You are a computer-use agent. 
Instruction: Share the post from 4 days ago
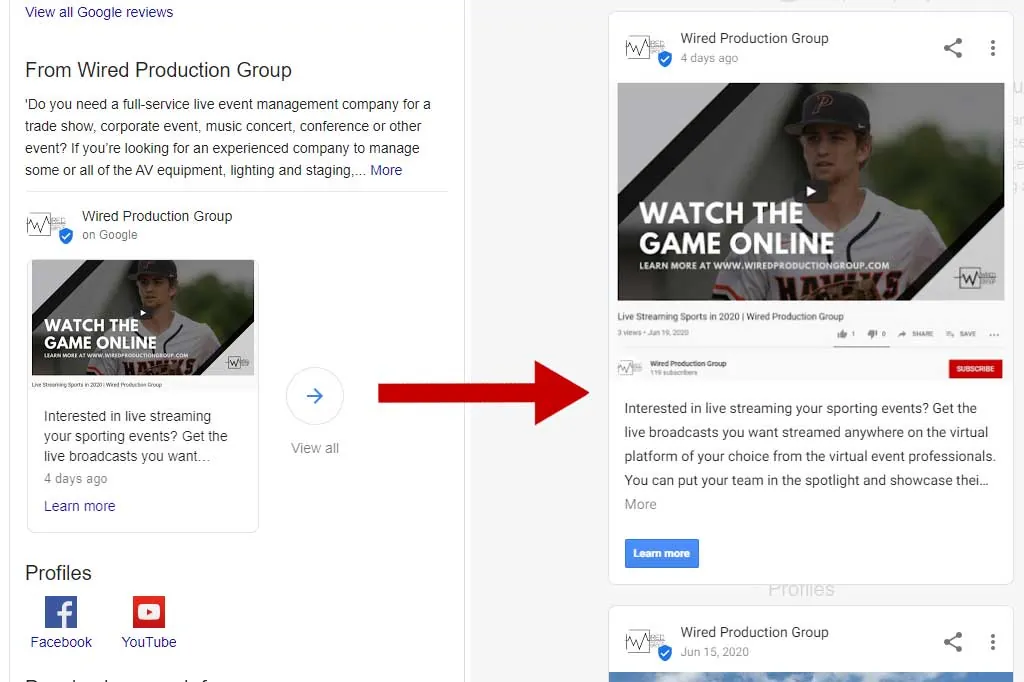coord(953,48)
